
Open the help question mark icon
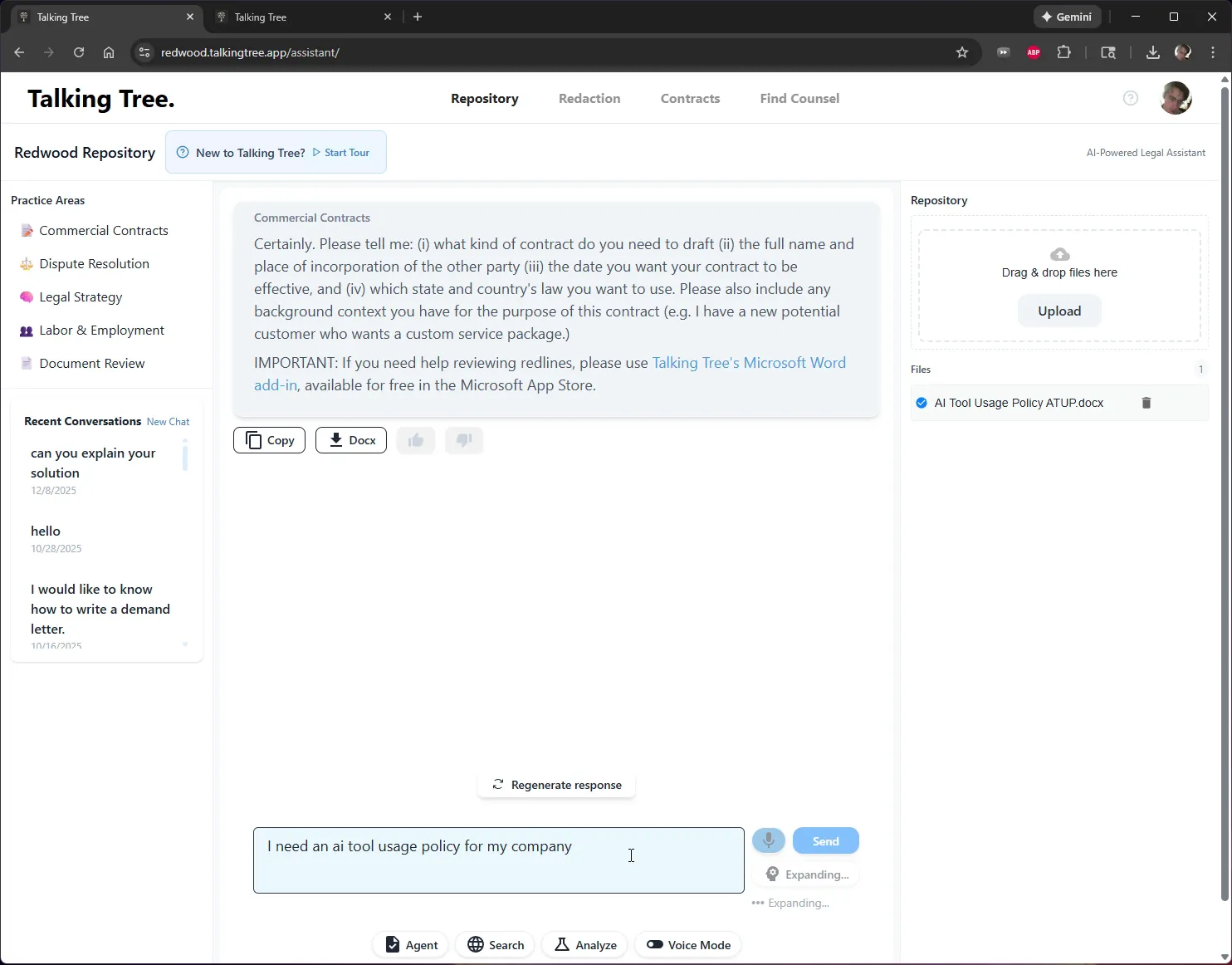pos(1131,98)
